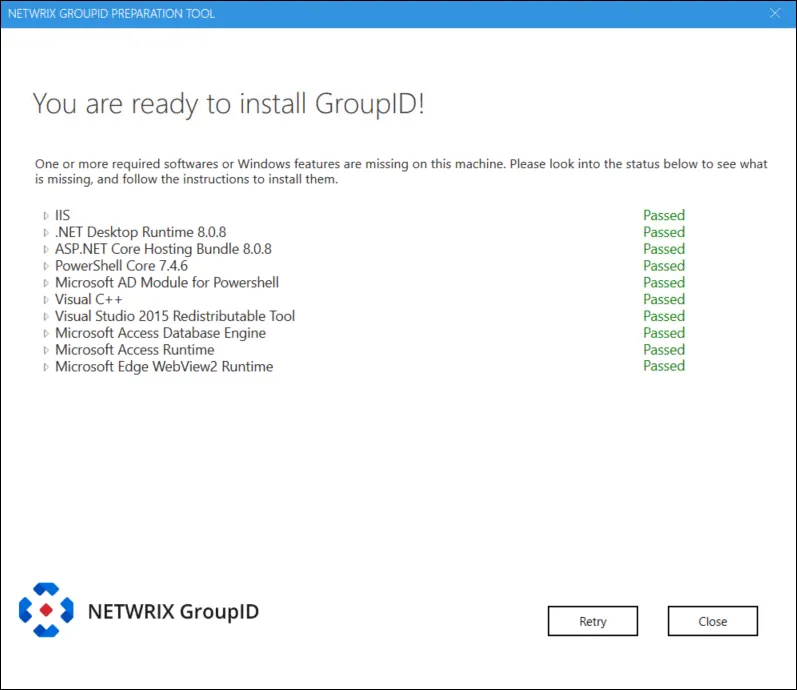Click Passed status for Access Database Engine
This screenshot has width=797, height=690.
[x=664, y=333]
